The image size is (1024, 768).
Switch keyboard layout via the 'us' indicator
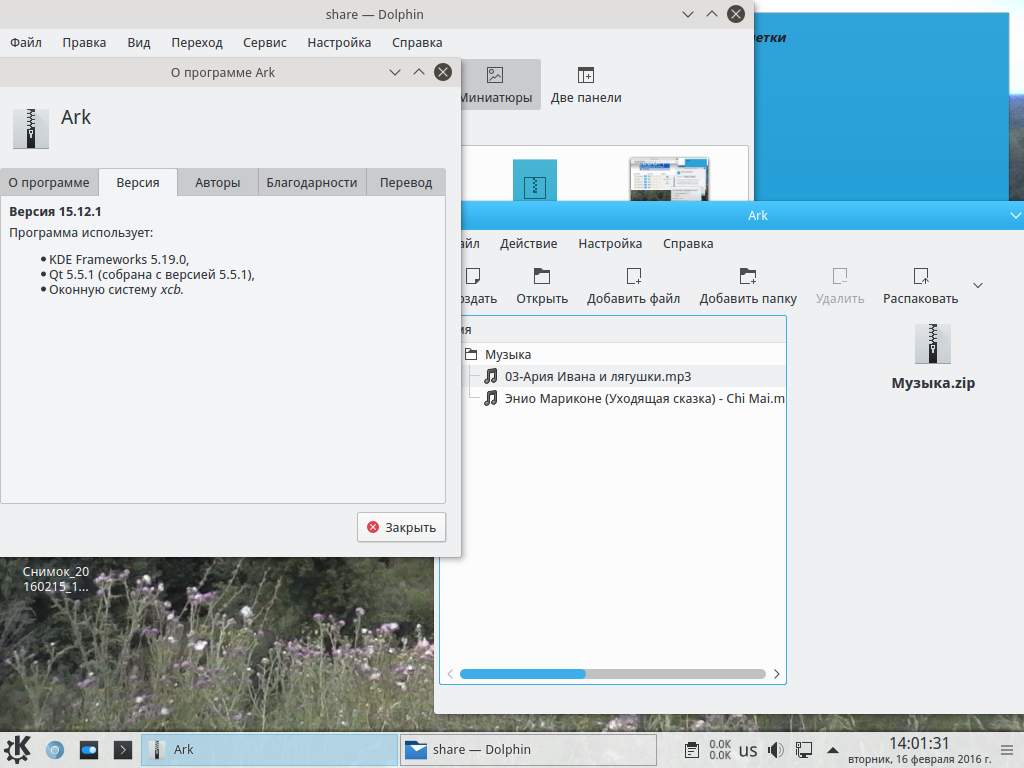[x=748, y=750]
